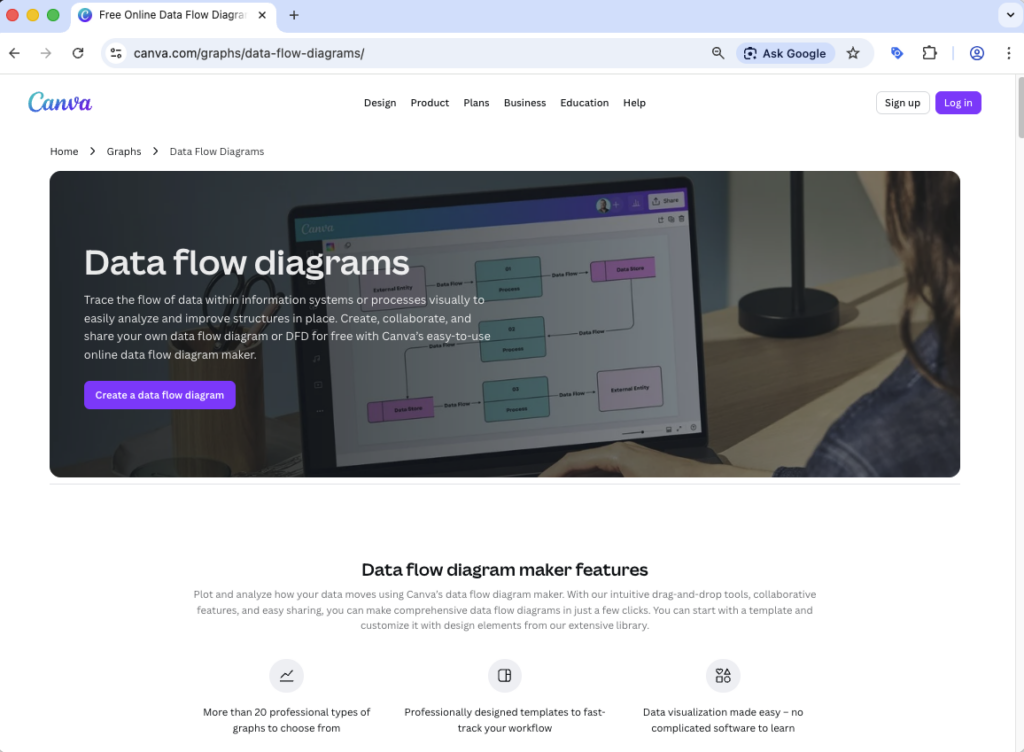The width and height of the screenshot is (1024, 752).
Task: Open the Product menu
Action: click(x=430, y=103)
